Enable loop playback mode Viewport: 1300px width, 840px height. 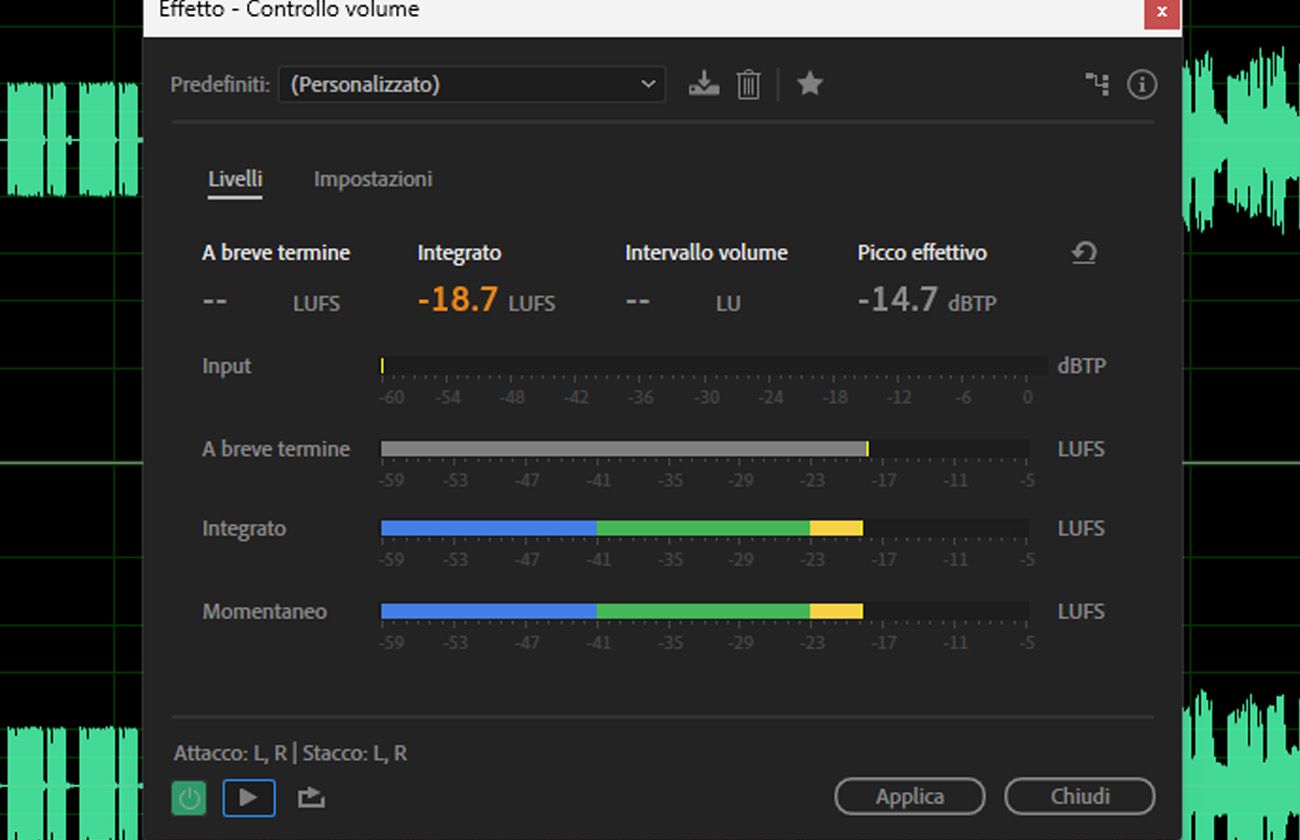tap(310, 797)
